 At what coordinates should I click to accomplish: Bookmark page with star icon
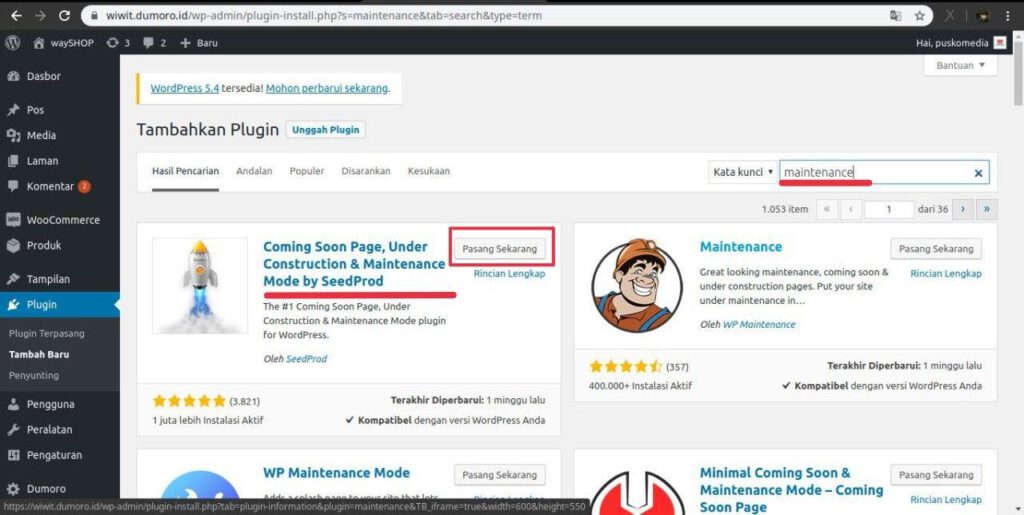coord(920,16)
